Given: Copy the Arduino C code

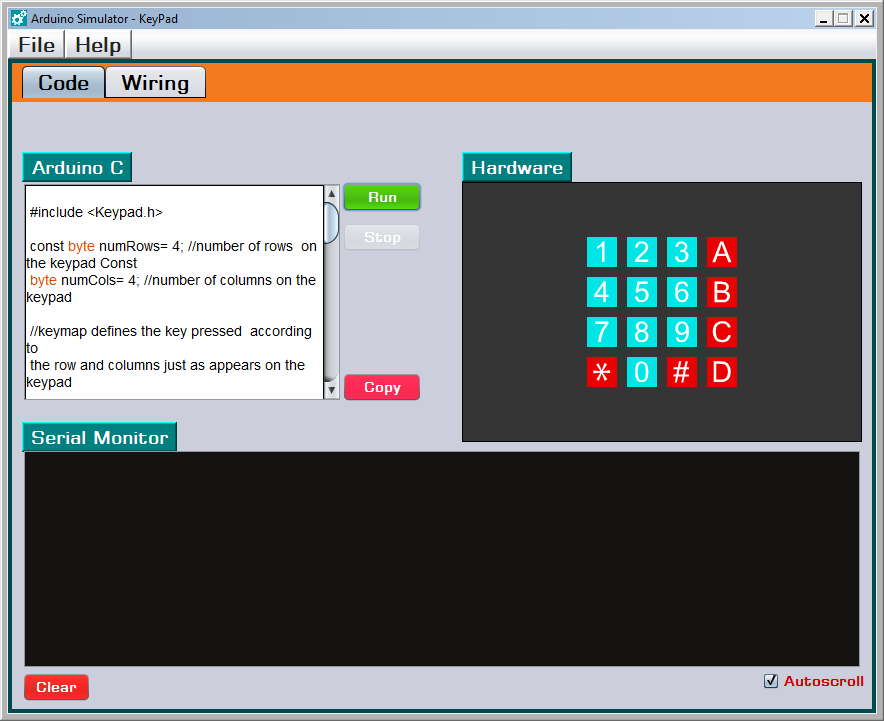Looking at the screenshot, I should pyautogui.click(x=382, y=387).
